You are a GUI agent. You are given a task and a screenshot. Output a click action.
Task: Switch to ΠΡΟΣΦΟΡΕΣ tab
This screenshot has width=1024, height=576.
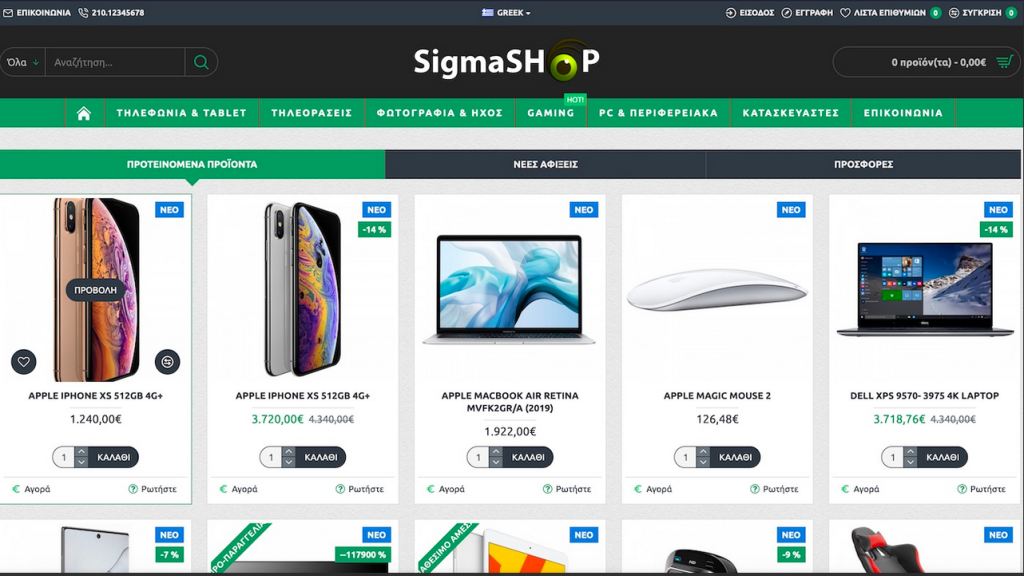863,165
